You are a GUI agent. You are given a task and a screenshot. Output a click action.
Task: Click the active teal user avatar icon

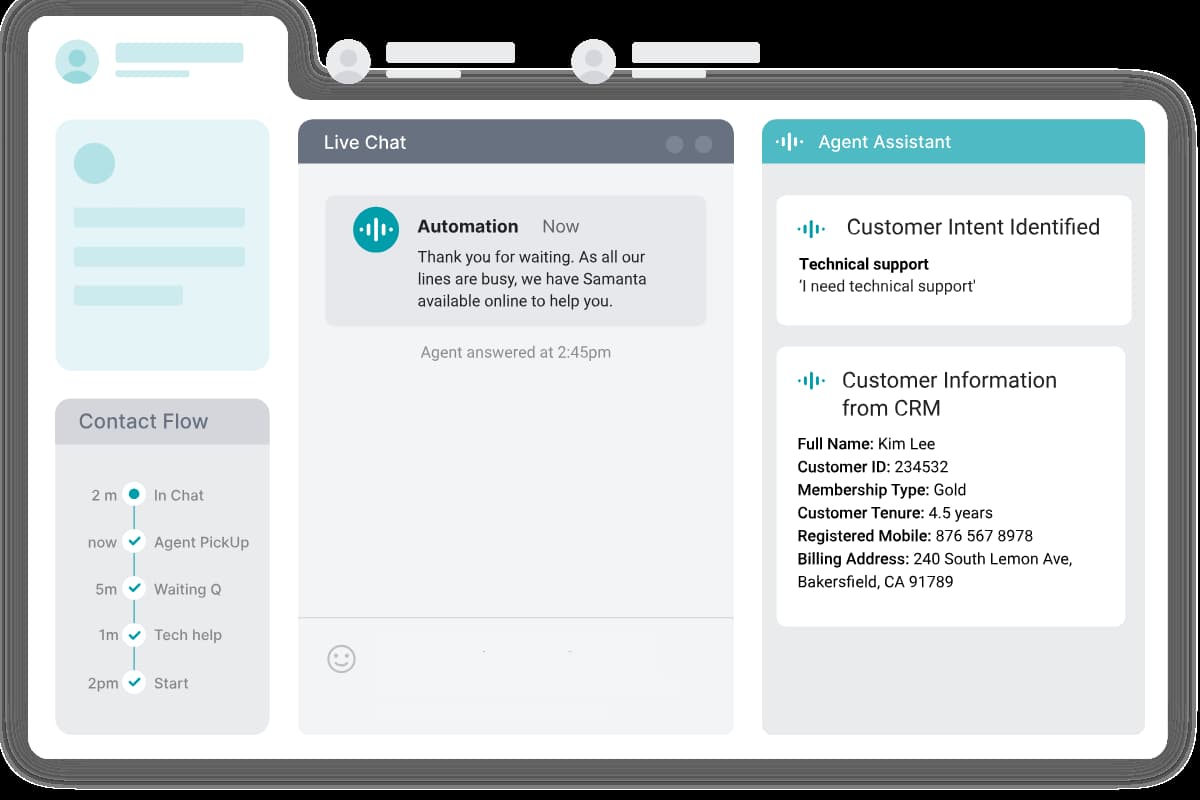77,61
